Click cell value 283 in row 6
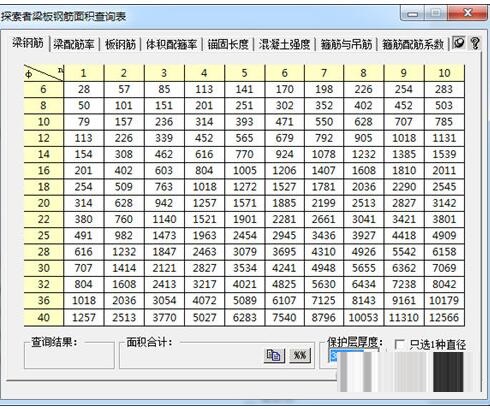Image resolution: width=490 pixels, height=409 pixels. pos(444,89)
